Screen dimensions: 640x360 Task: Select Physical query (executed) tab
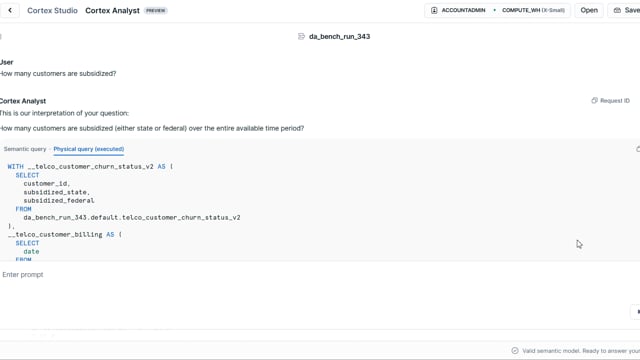(89, 149)
